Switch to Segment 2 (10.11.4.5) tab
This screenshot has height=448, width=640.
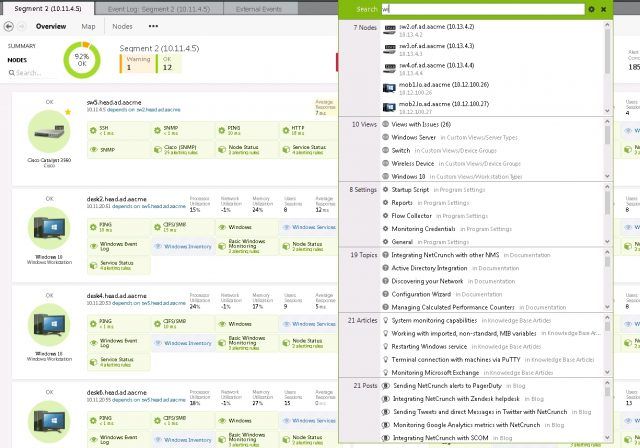click(47, 8)
